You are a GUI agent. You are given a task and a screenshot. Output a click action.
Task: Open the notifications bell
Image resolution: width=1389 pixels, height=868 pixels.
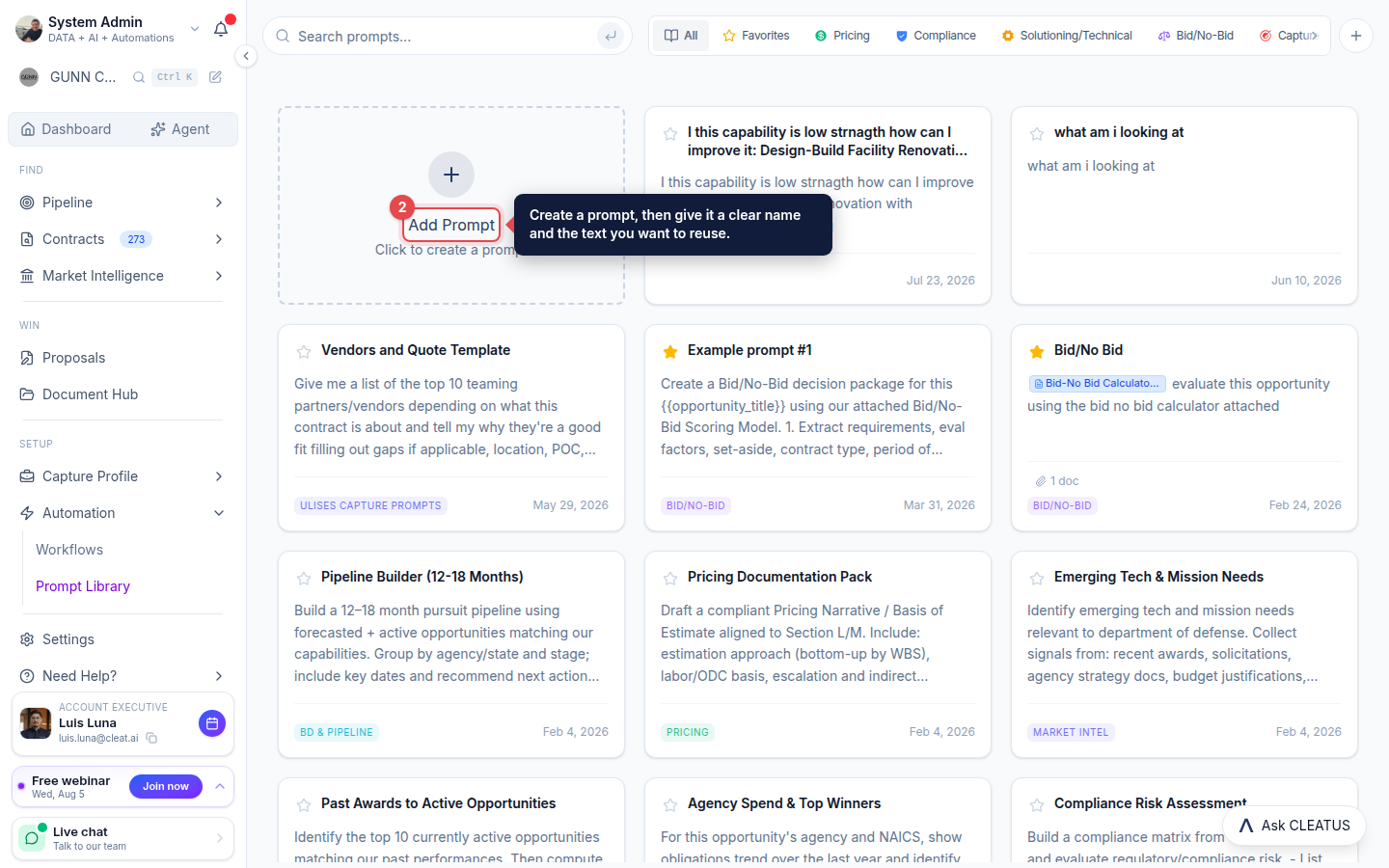[221, 29]
